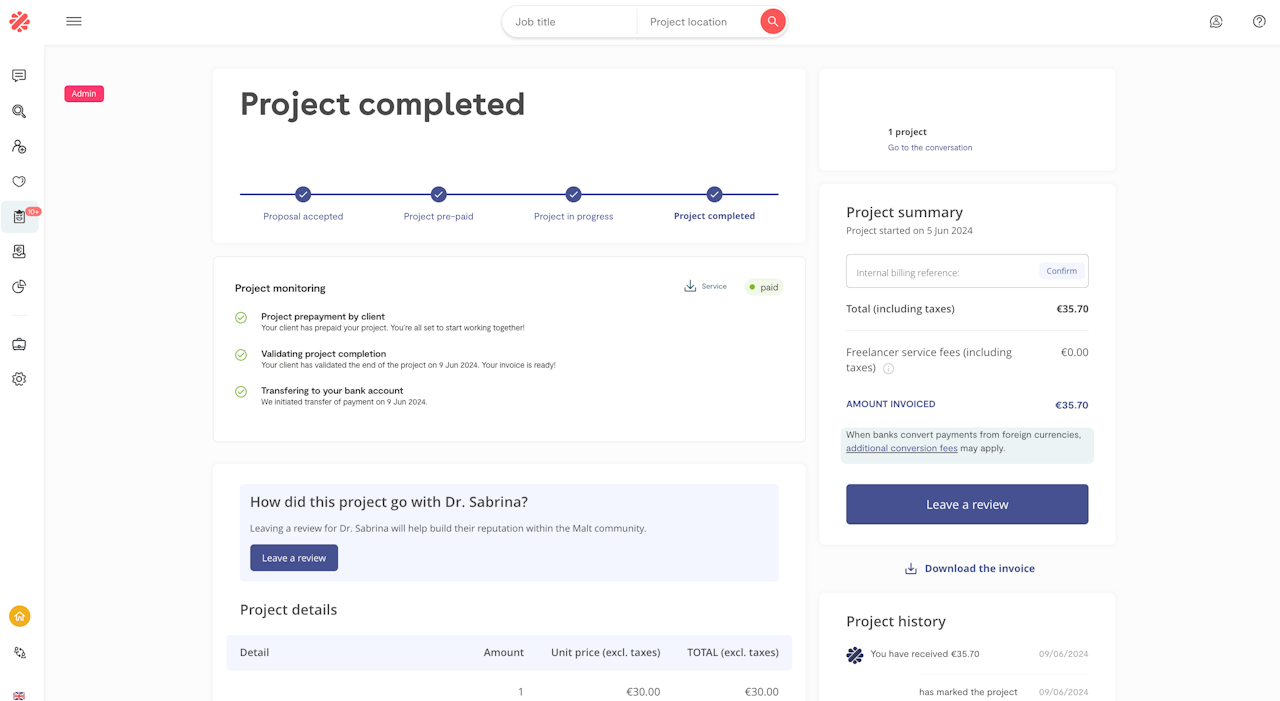This screenshot has height=701, width=1280.
Task: Click the Project in progress step marker
Action: (x=573, y=194)
